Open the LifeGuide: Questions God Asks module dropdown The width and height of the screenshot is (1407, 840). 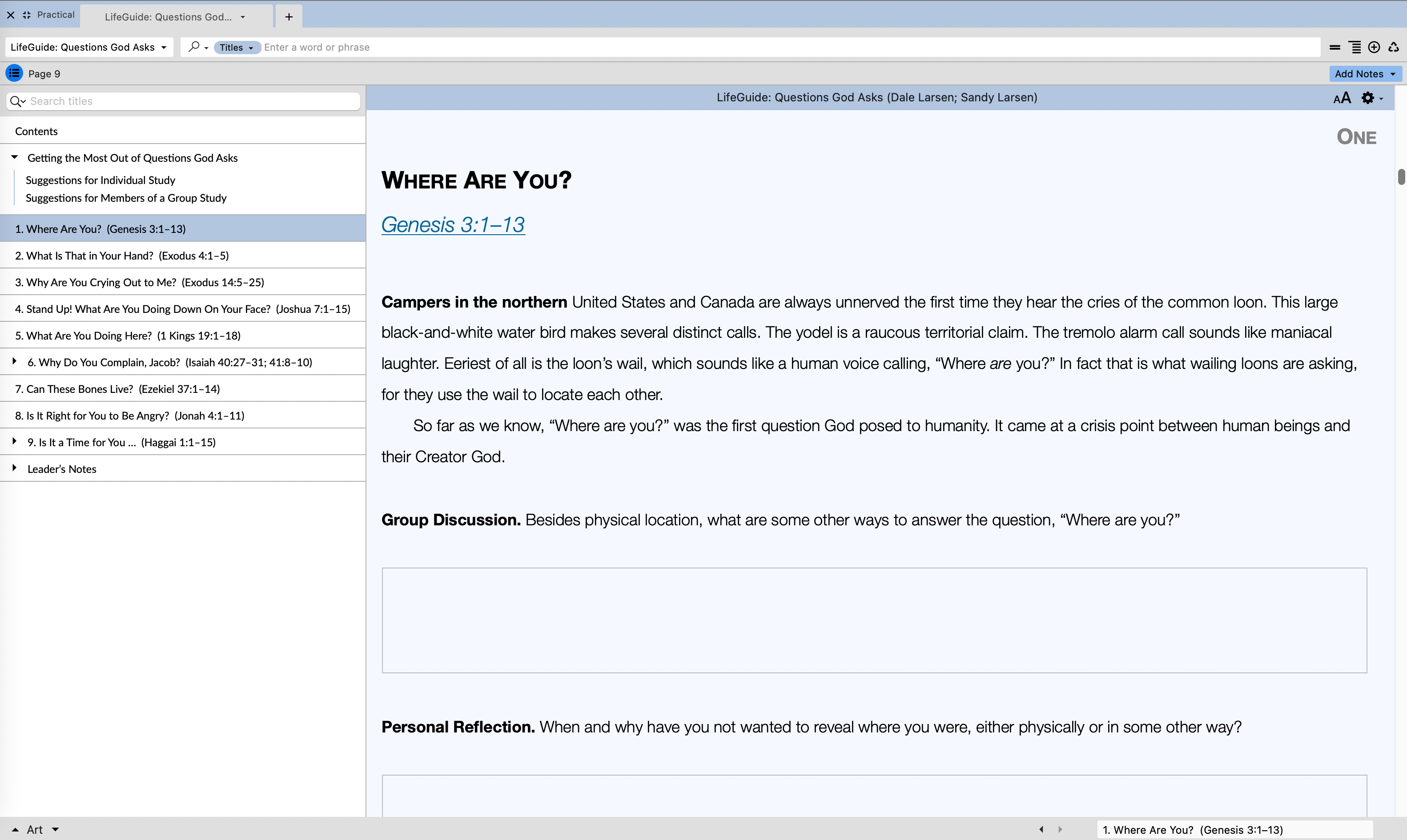coord(88,47)
